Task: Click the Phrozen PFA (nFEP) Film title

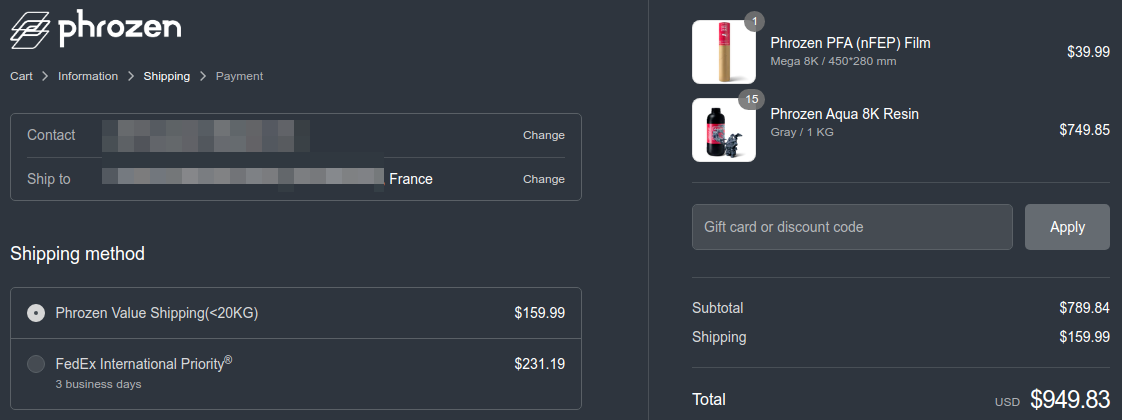Action: [850, 43]
